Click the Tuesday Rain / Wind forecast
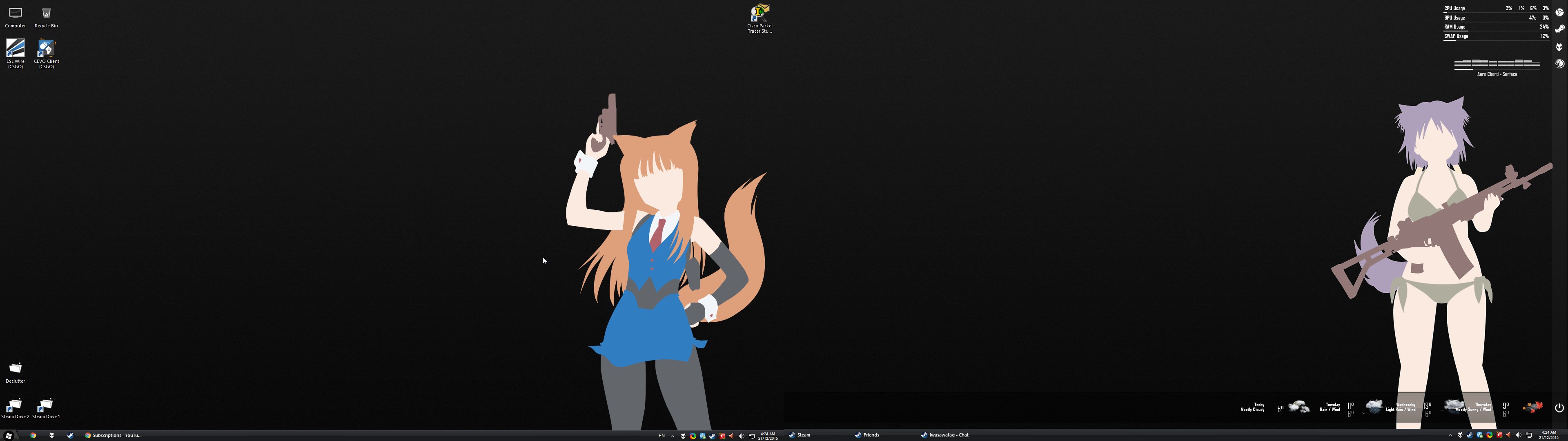 coord(1330,408)
